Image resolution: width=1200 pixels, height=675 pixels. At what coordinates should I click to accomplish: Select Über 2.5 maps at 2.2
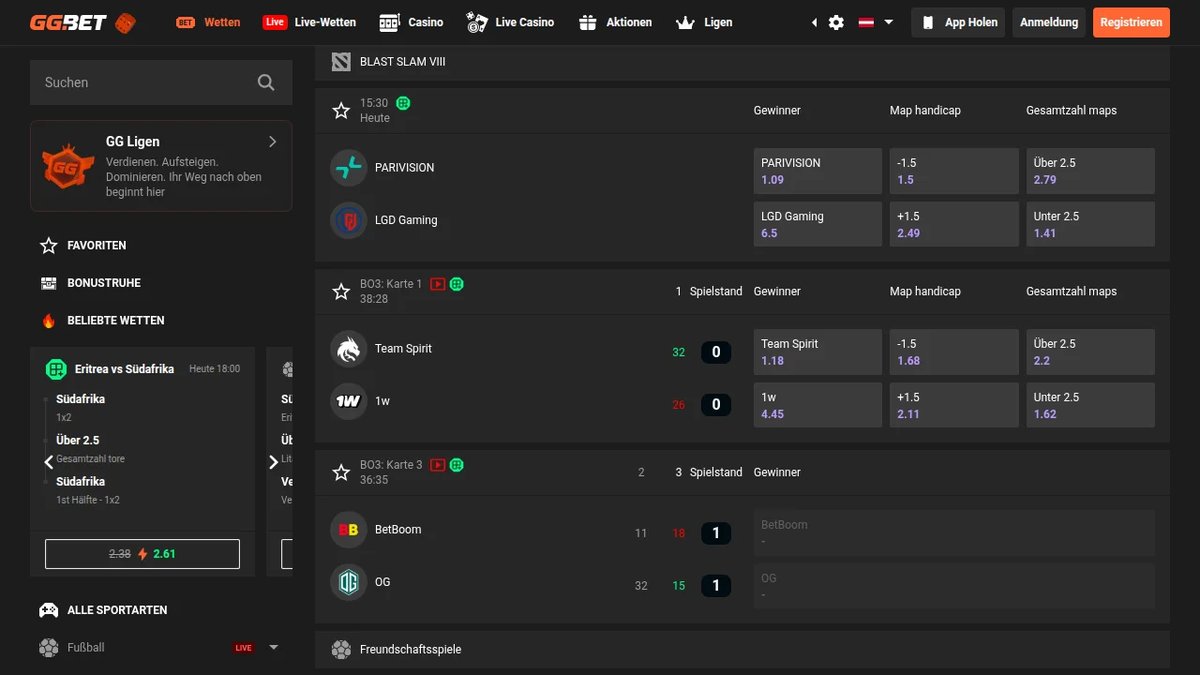pos(1091,352)
